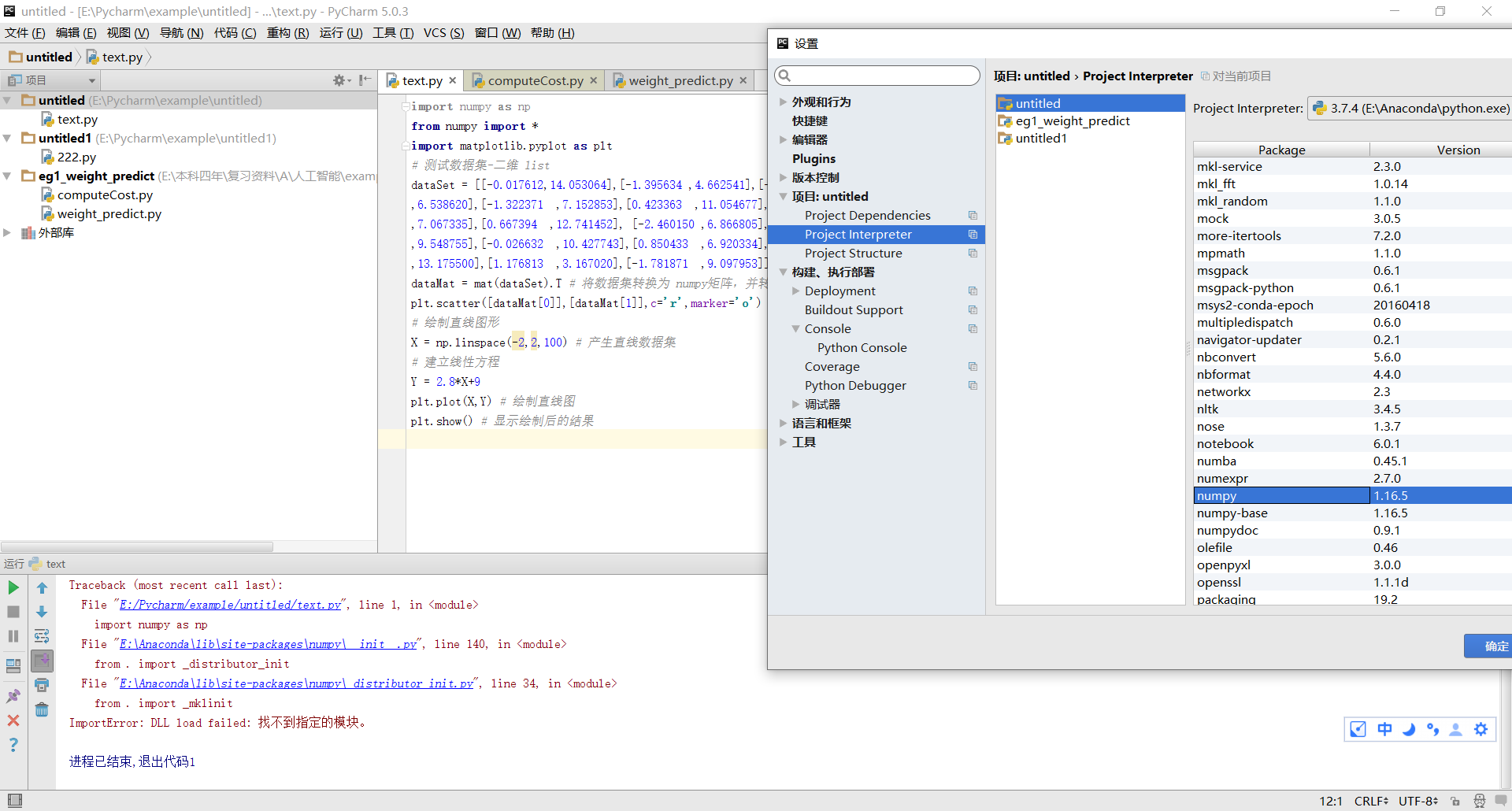Click the 中 IME language toggle
The height and width of the screenshot is (811, 1512).
[1384, 729]
